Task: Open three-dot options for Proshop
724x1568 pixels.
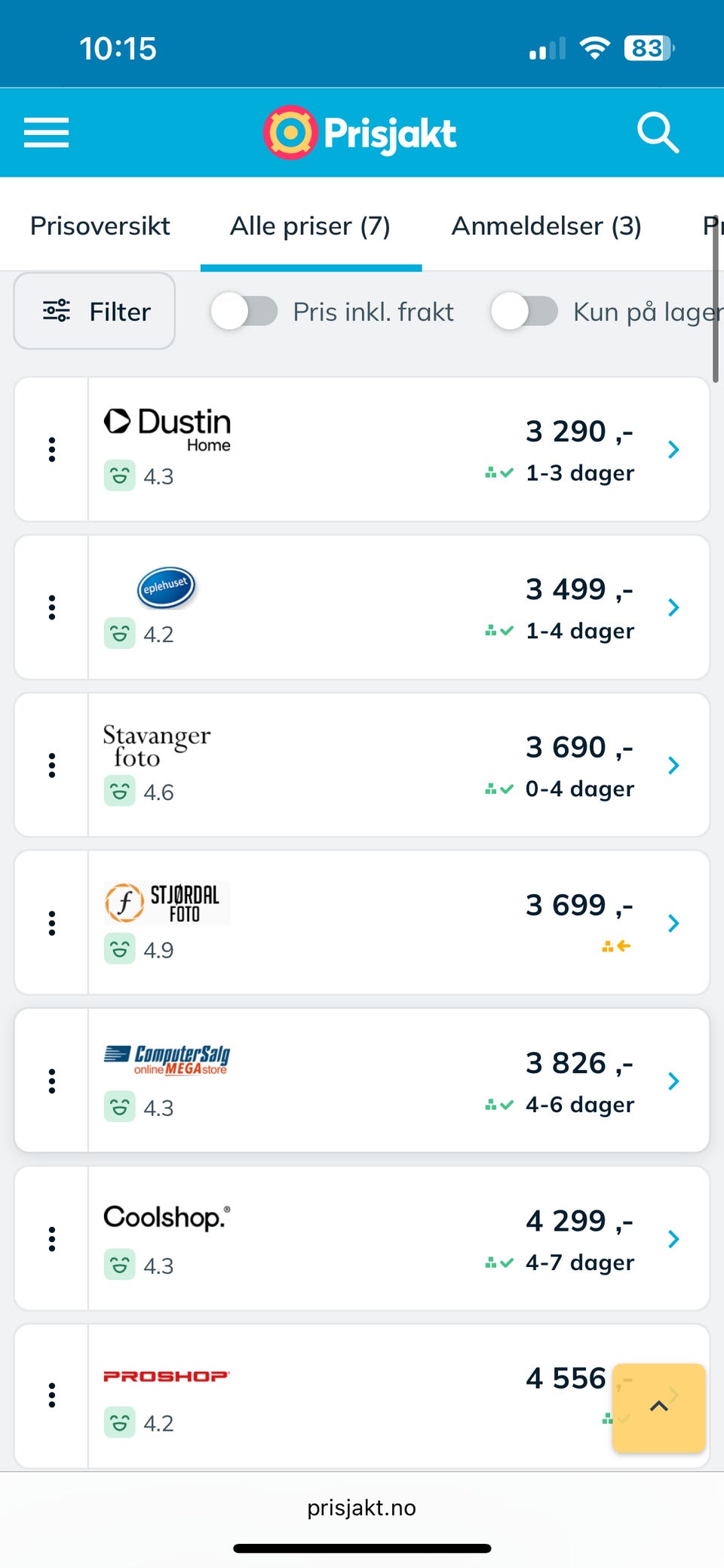Action: point(52,1395)
